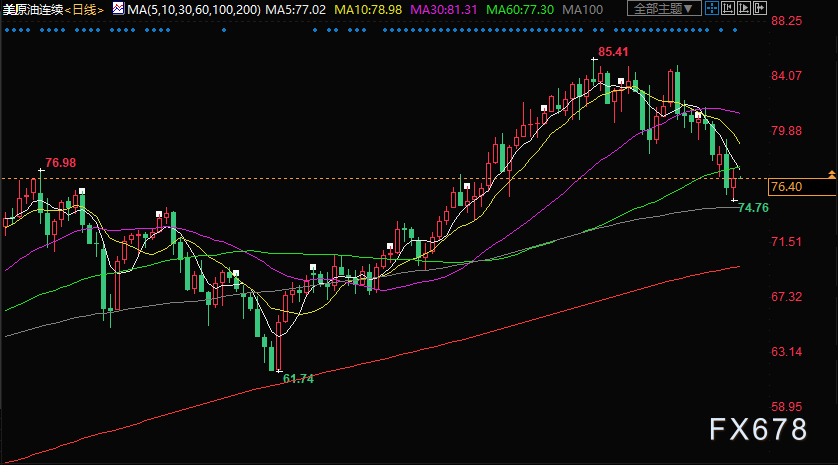Select the MA5:77.02 value
This screenshot has height=465, width=838.
[x=296, y=10]
